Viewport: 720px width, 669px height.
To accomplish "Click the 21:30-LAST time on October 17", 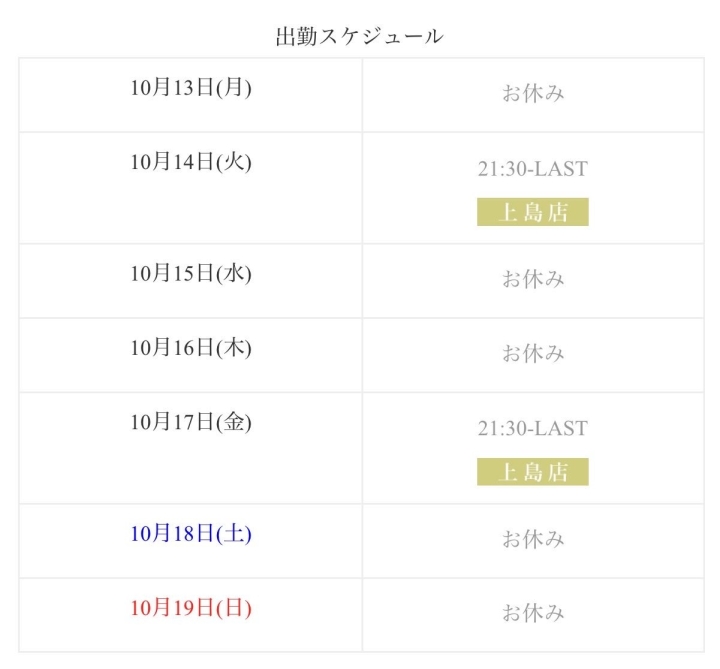I will click(533, 428).
